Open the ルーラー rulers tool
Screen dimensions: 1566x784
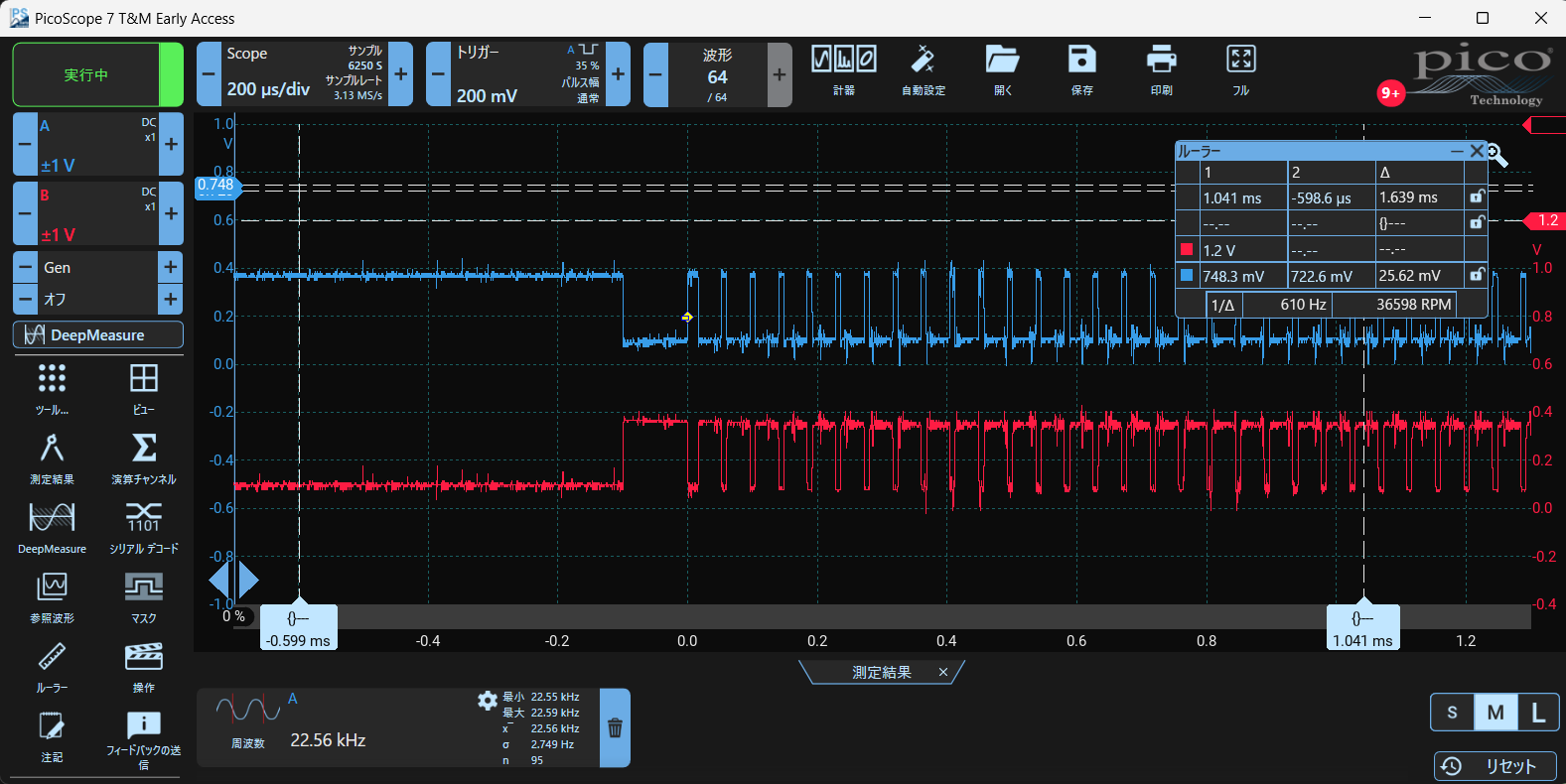pyautogui.click(x=52, y=666)
